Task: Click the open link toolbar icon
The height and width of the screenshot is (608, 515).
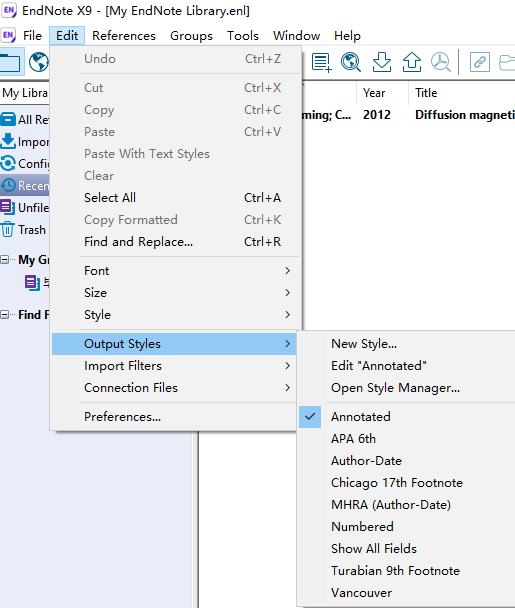Action: (480, 62)
